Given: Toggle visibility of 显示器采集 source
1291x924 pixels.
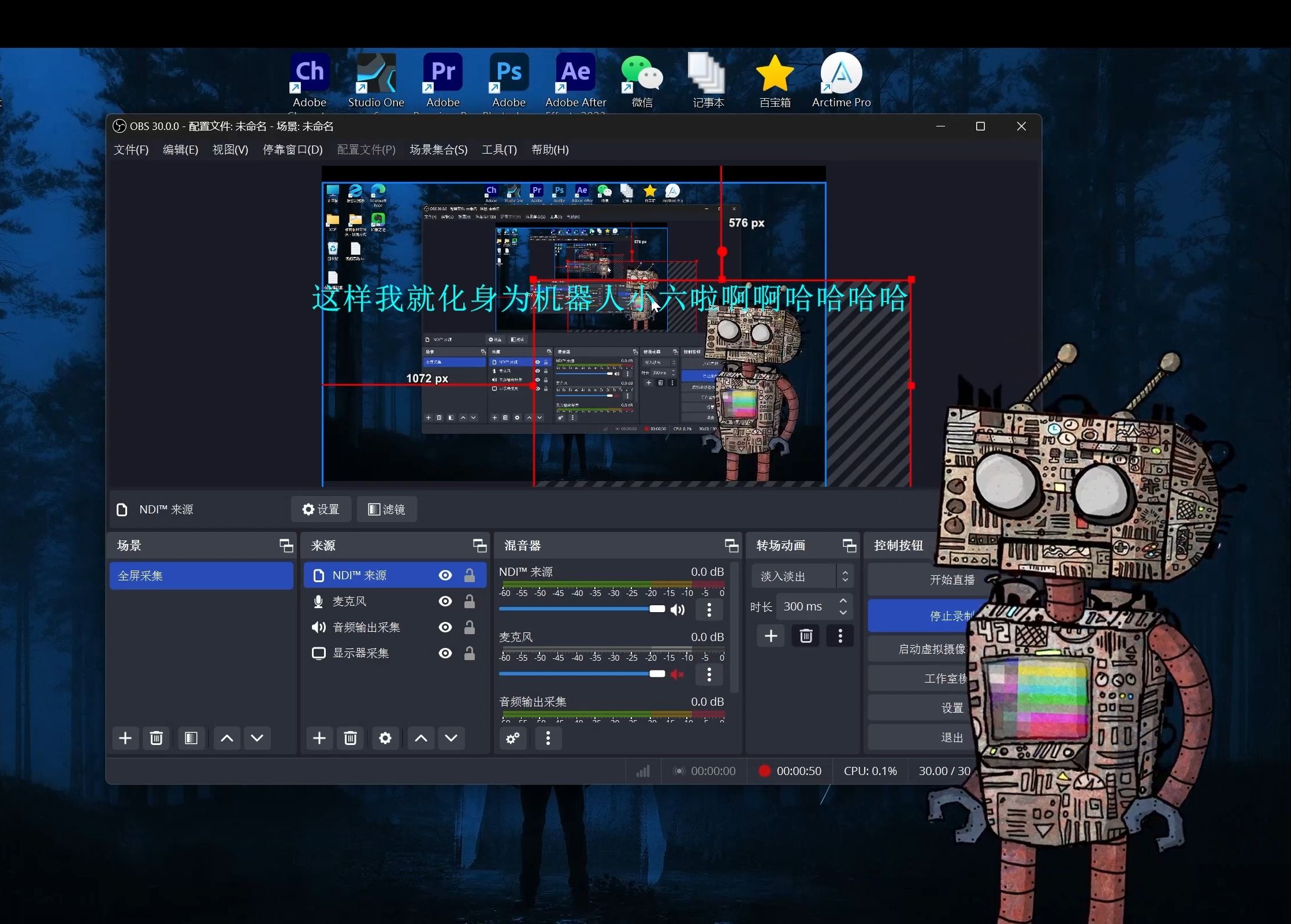Looking at the screenshot, I should tap(445, 653).
